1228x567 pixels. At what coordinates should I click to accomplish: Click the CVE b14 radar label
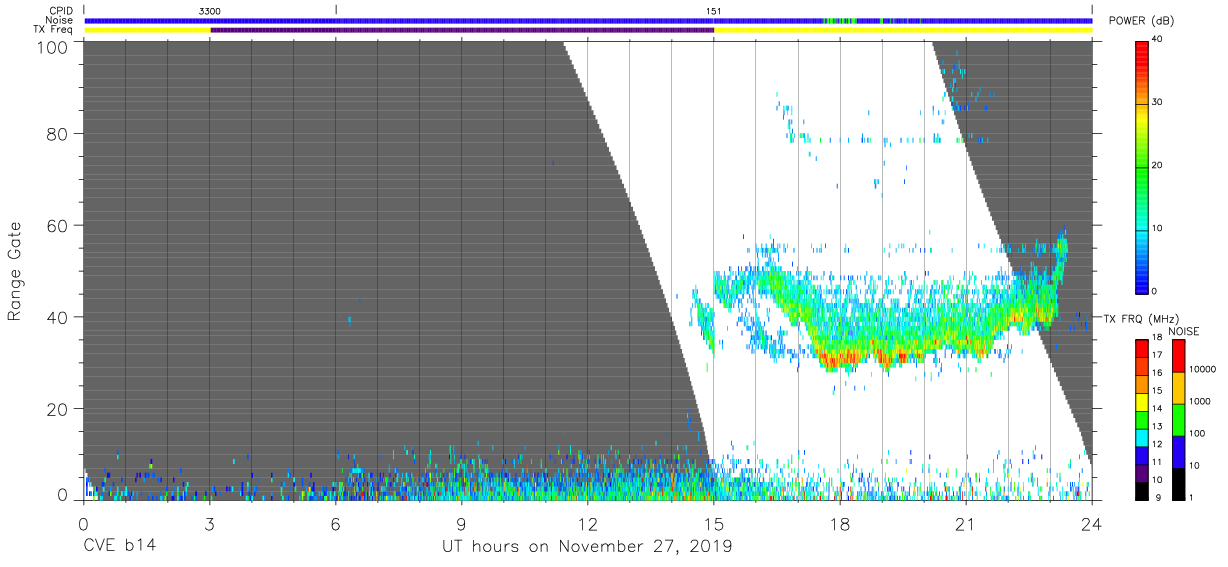pos(118,547)
